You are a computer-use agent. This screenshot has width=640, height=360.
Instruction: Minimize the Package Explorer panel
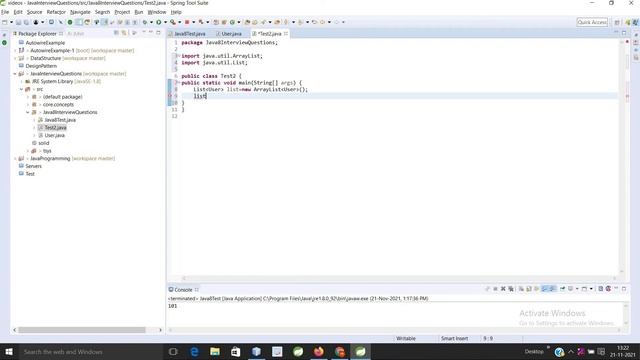pos(151,33)
